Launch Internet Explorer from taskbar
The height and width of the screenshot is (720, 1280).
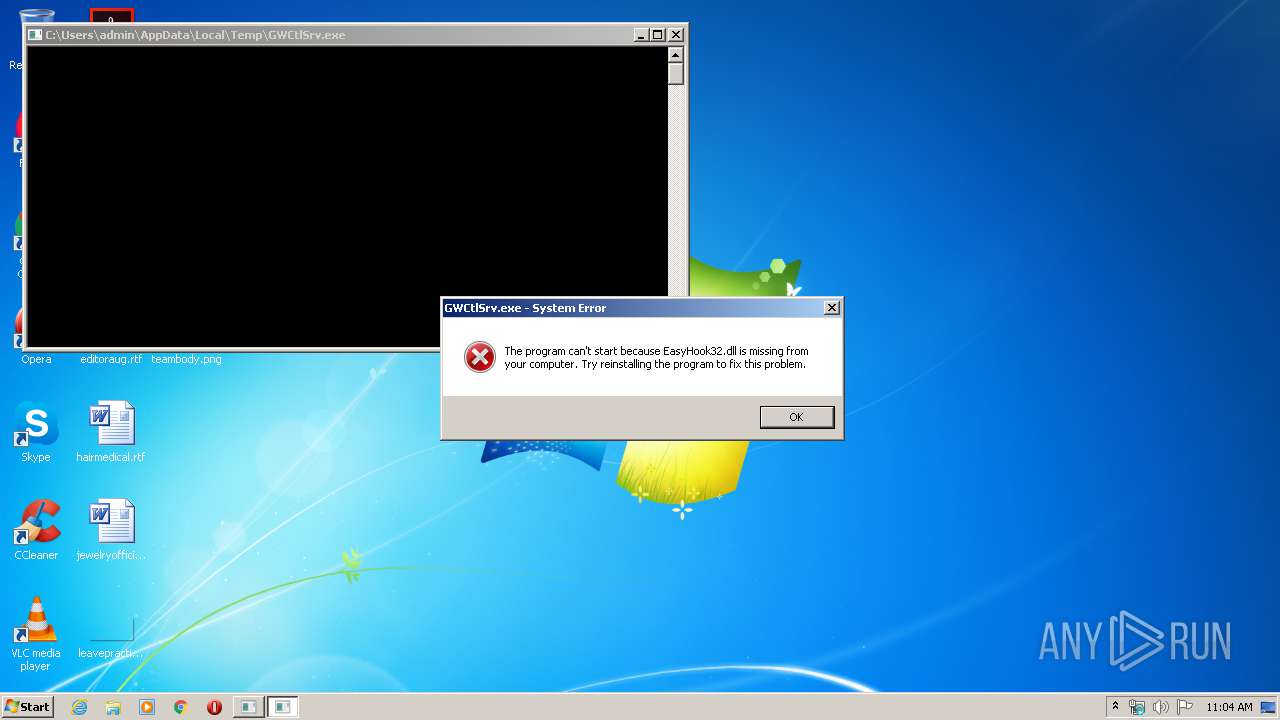click(79, 707)
